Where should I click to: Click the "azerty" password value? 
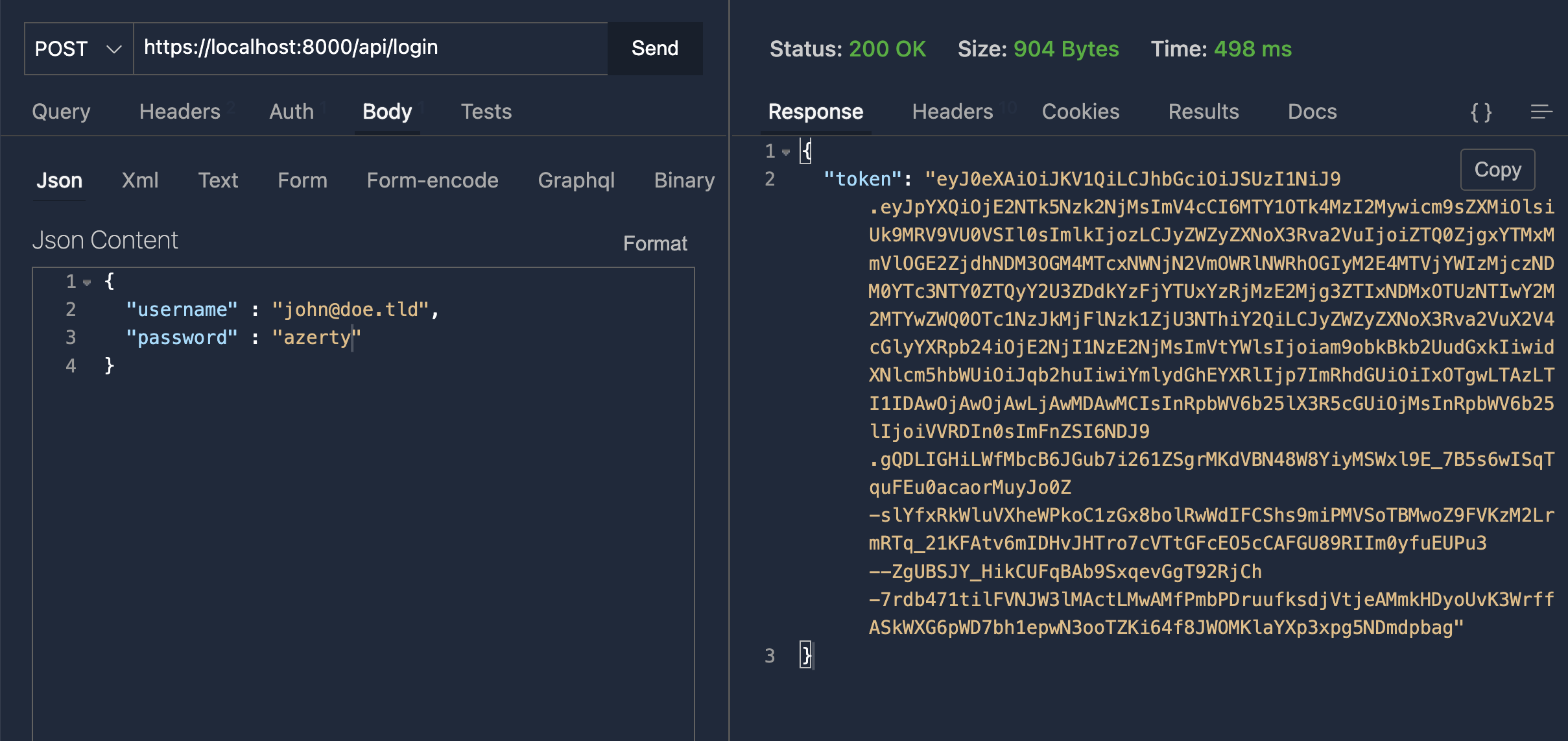coord(316,337)
